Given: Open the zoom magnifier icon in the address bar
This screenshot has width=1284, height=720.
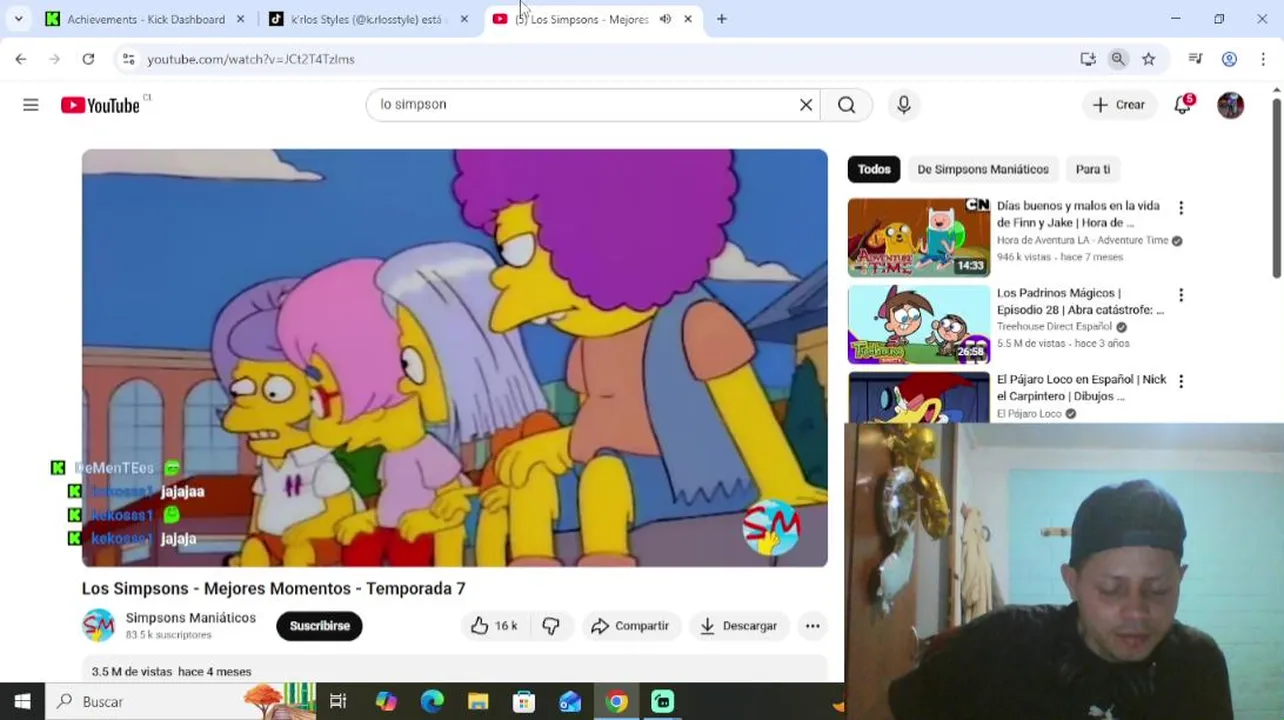Looking at the screenshot, I should click(x=1118, y=59).
